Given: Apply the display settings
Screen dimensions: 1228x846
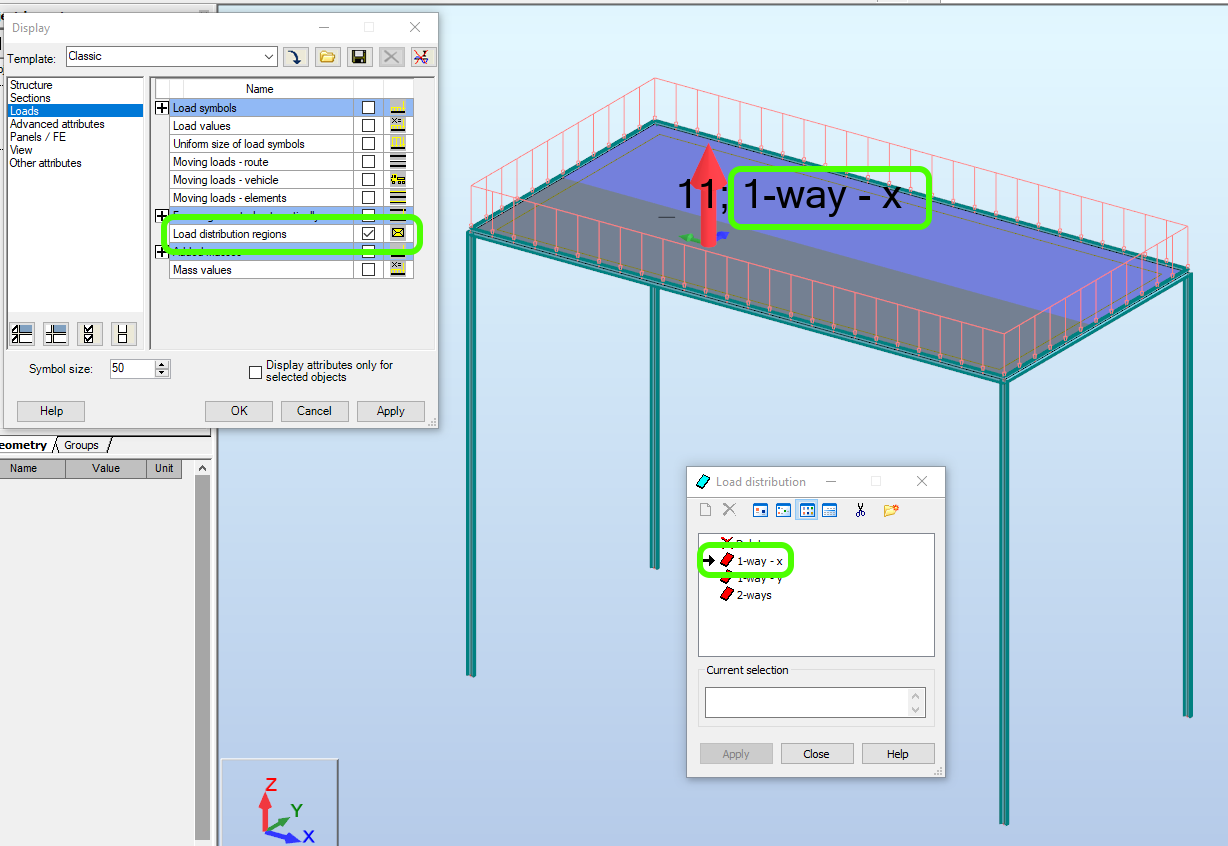Looking at the screenshot, I should (x=390, y=410).
